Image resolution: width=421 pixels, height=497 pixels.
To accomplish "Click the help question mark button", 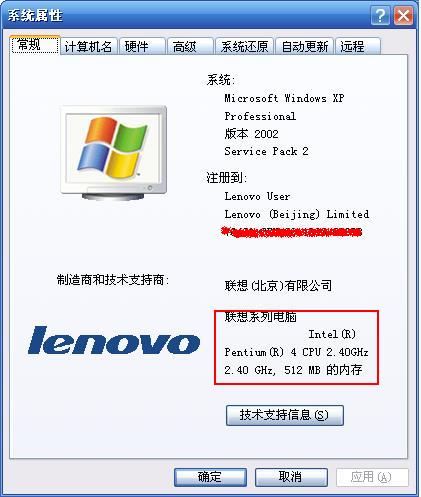I will (x=380, y=15).
